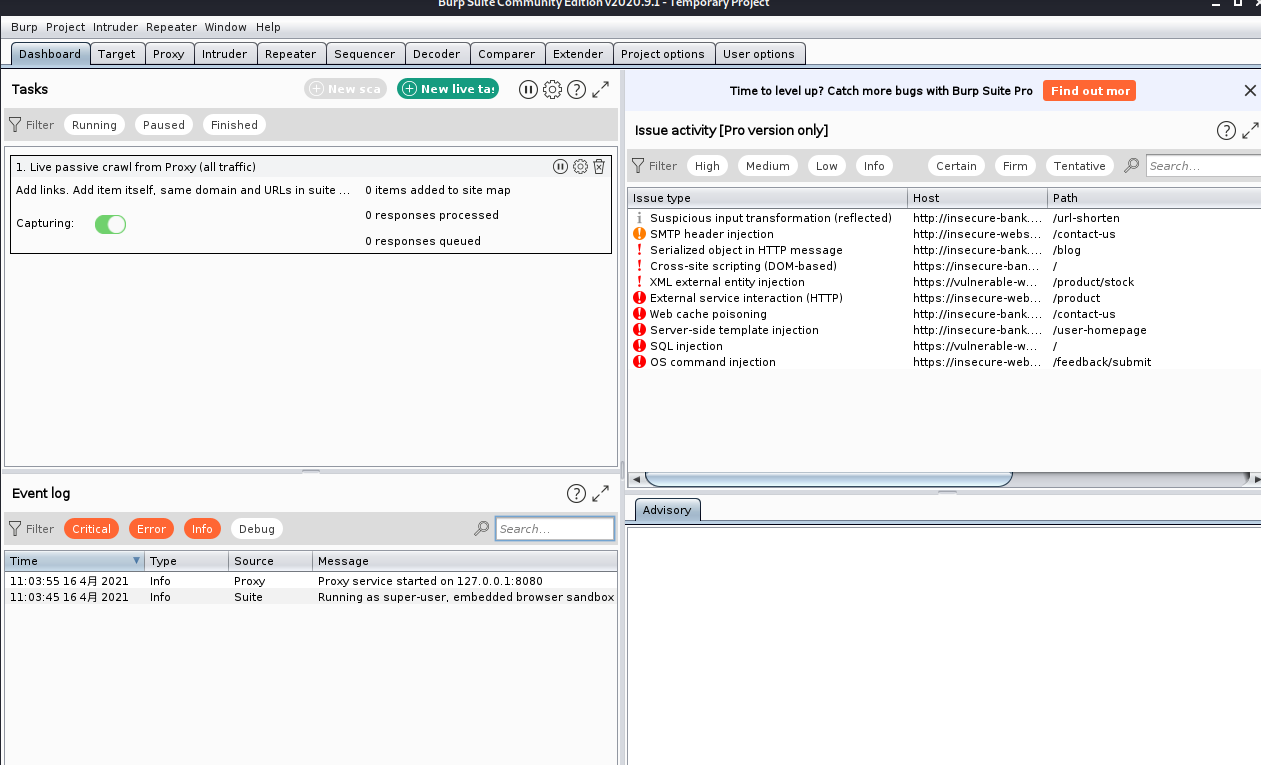Select the SMTP header injection issue row

pos(944,234)
